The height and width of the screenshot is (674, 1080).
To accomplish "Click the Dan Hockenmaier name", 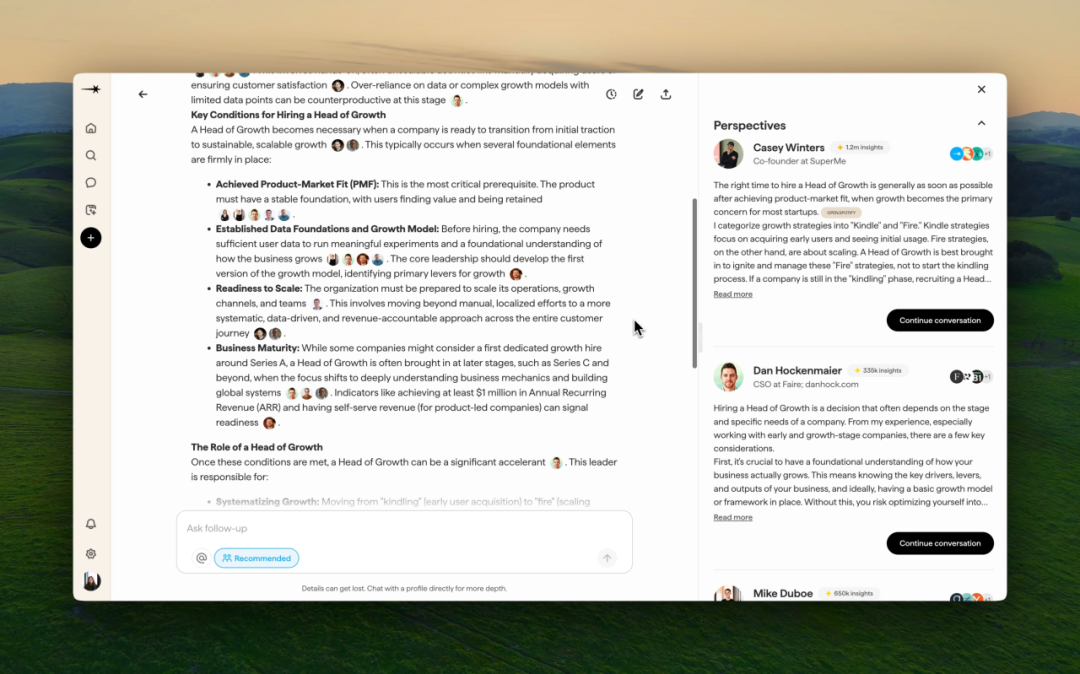I will 798,370.
